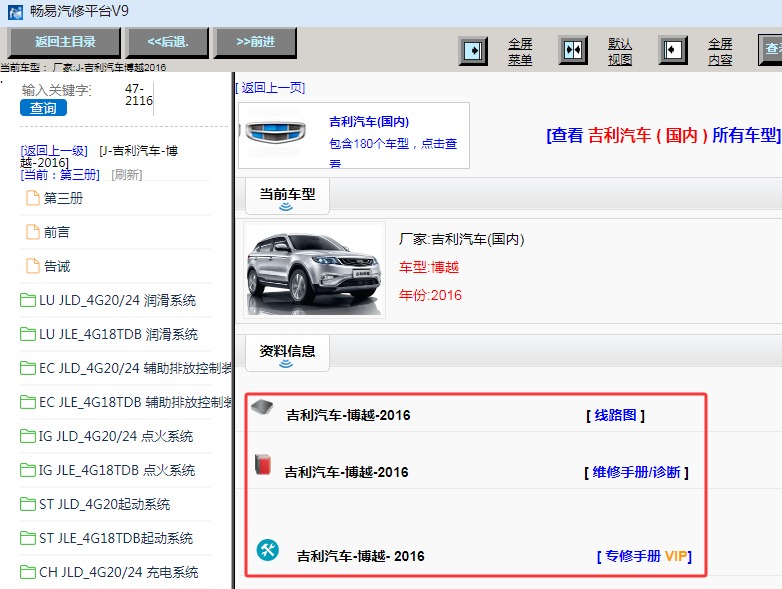
Task: Click the page icon beside 第三册
Action: pyautogui.click(x=33, y=198)
